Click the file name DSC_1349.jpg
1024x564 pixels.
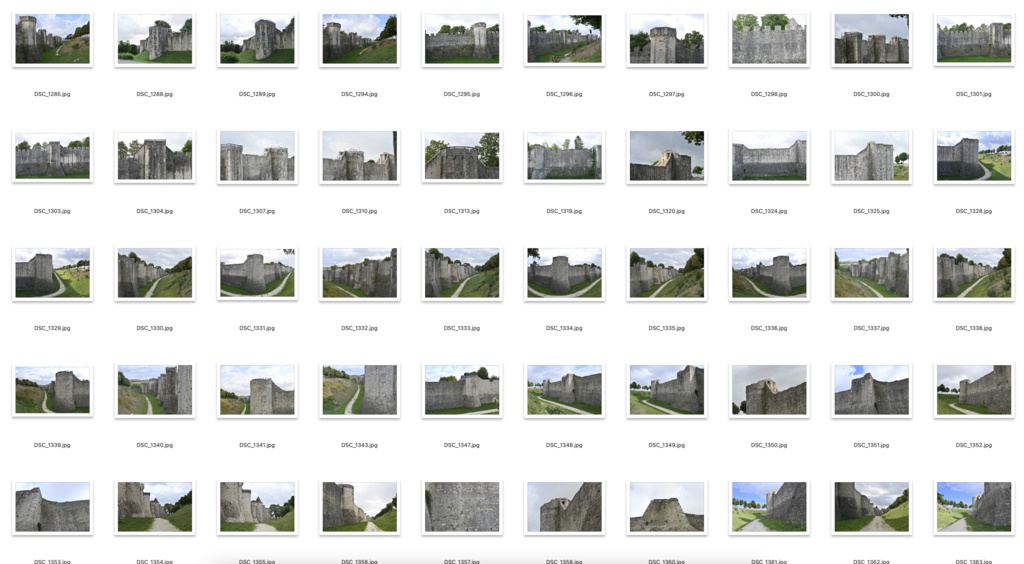[x=667, y=445]
